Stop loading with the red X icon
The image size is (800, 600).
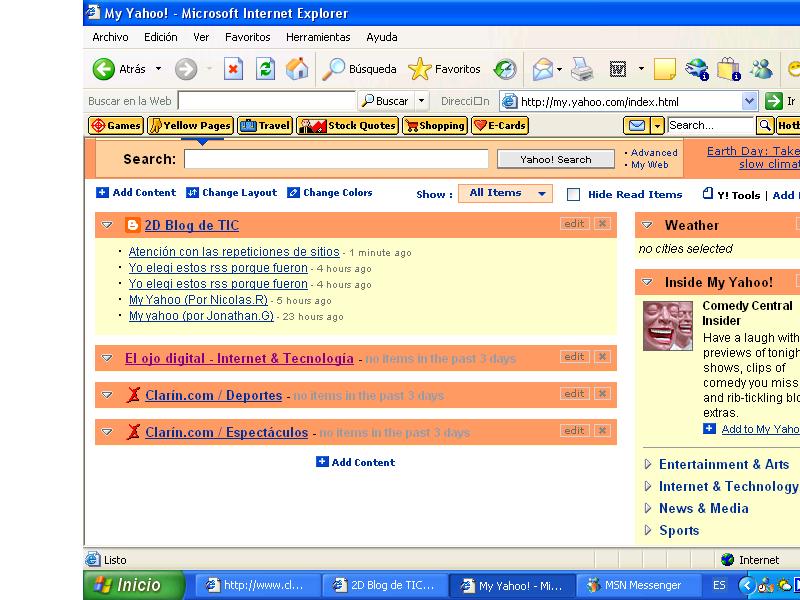click(233, 69)
